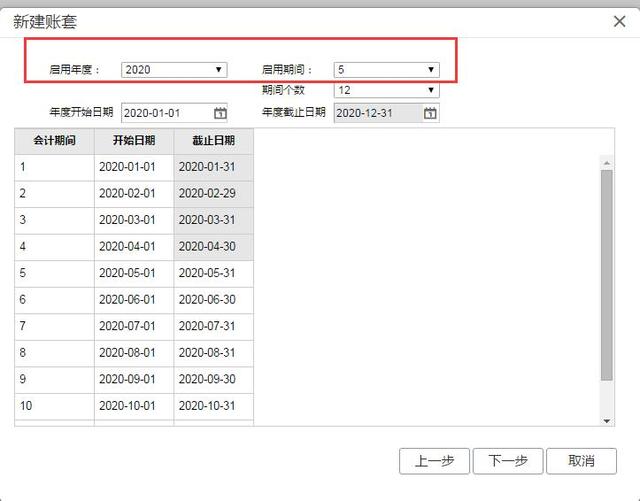
Task: Select end date cell 2020-05-31
Action: click(213, 274)
